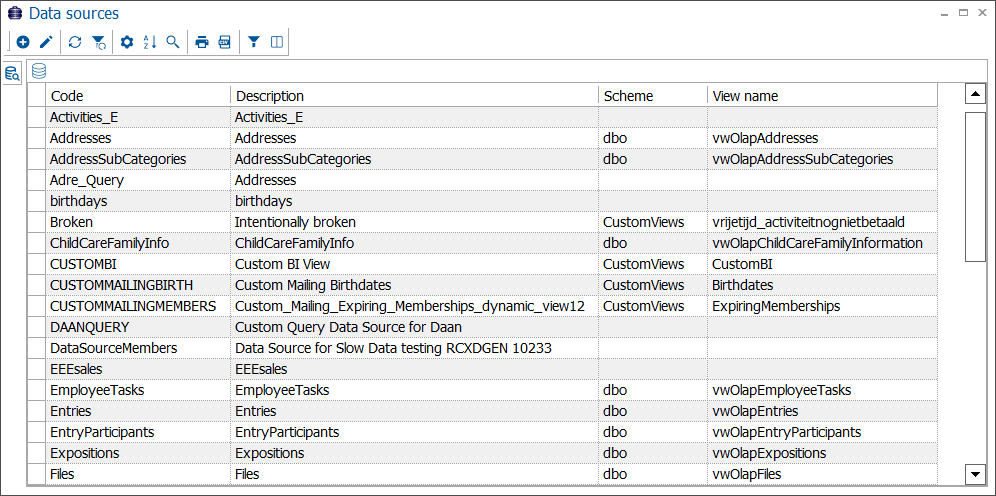Click the edit pencil icon
The height and width of the screenshot is (496, 996).
point(46,43)
